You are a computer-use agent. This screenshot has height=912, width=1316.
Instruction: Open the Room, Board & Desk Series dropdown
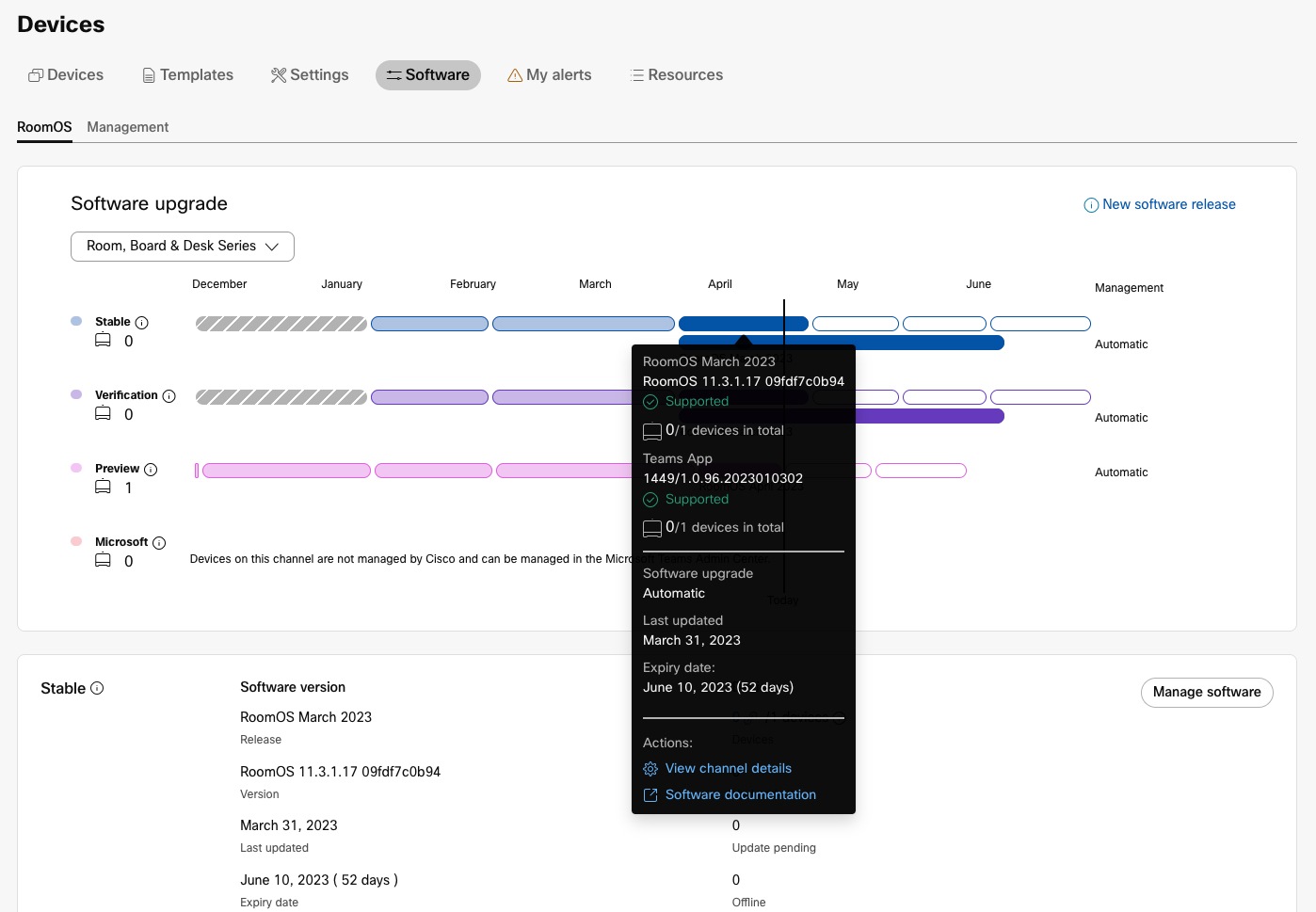183,247
